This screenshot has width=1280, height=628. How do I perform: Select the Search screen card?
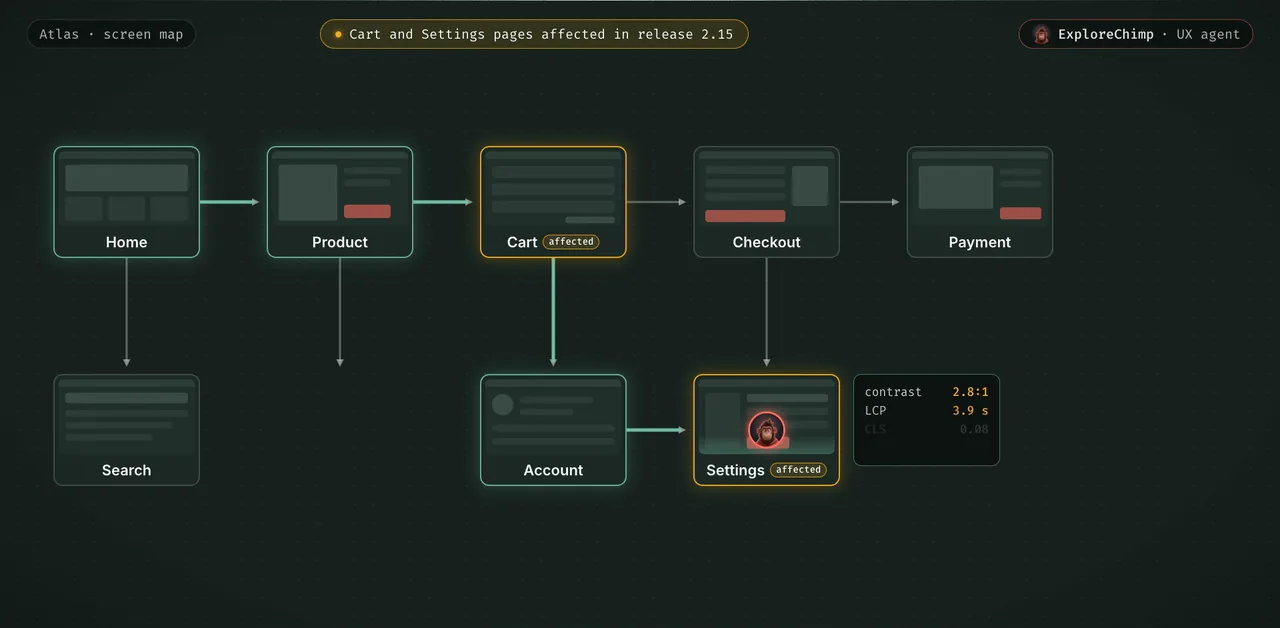point(126,430)
